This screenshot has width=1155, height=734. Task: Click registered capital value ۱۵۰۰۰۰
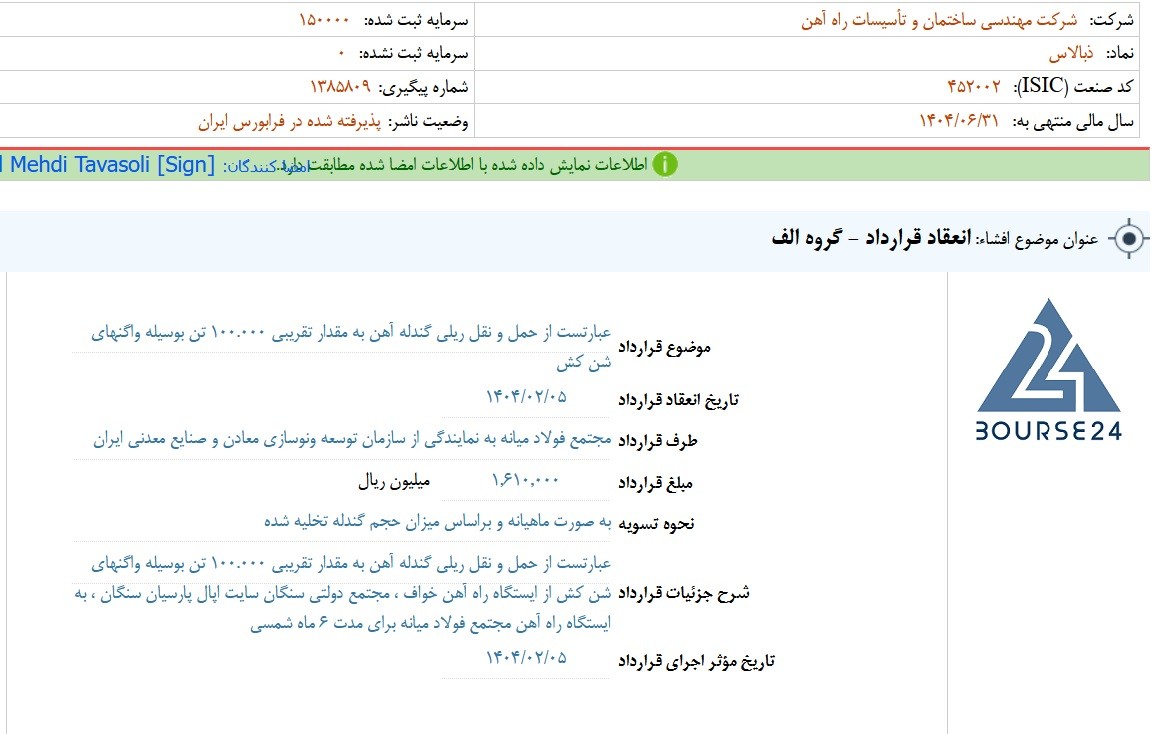[x=324, y=20]
